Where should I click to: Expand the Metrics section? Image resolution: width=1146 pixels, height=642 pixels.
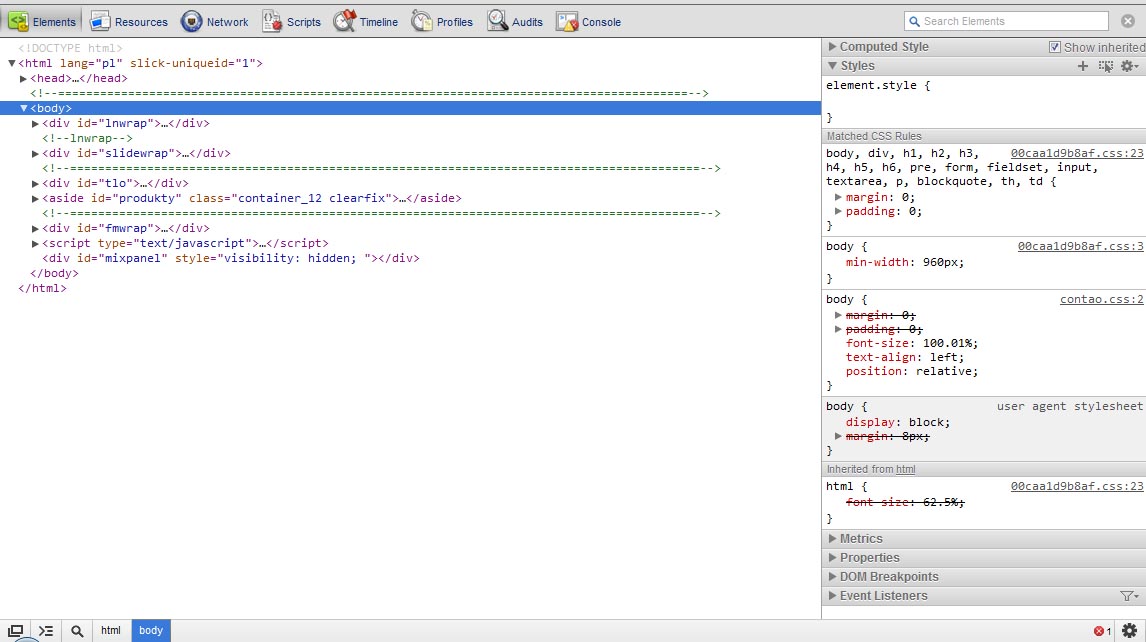[832, 539]
